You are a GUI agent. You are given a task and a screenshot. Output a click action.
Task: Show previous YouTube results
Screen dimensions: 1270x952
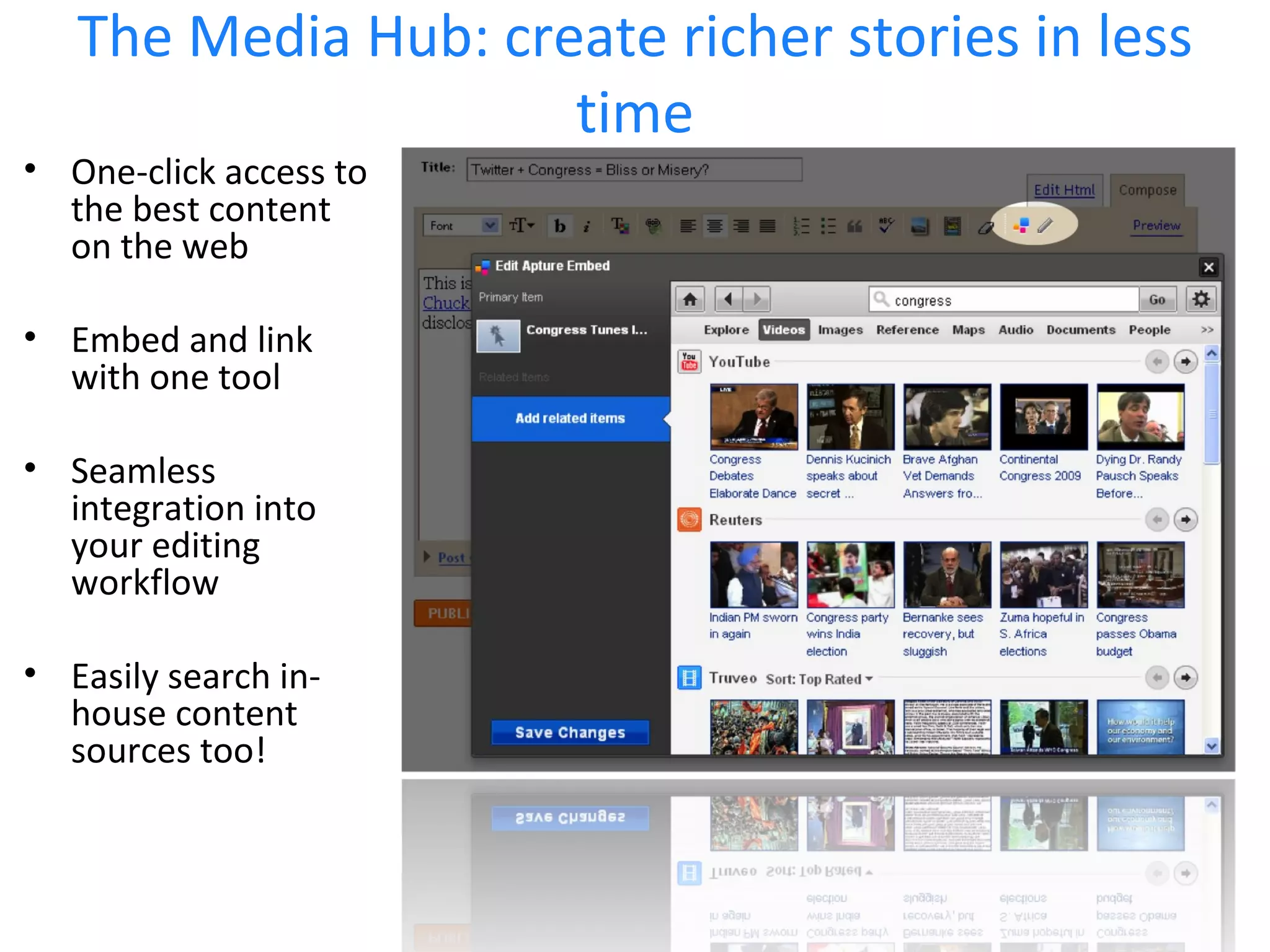[1157, 361]
